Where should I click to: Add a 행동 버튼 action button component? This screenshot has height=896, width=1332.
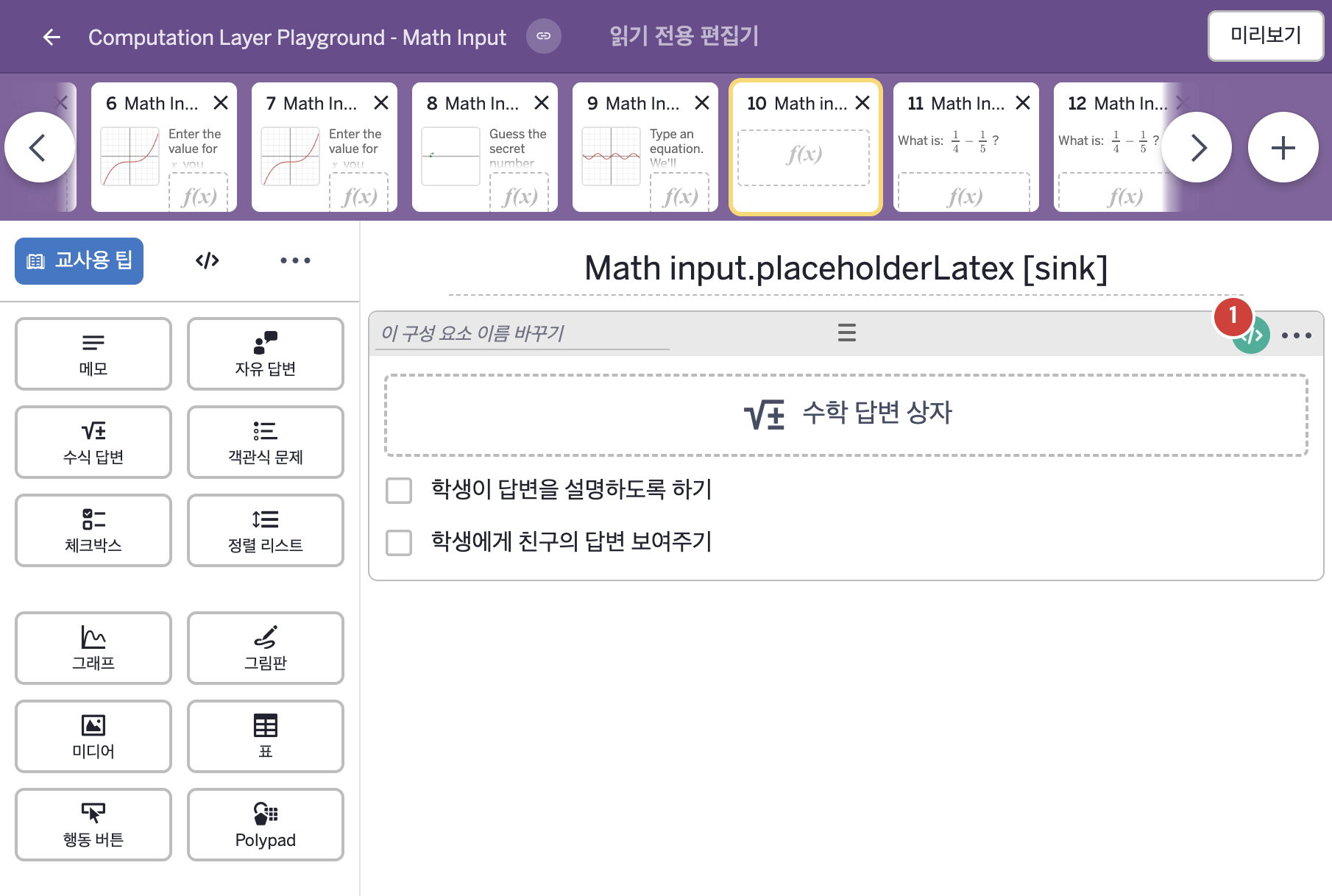pyautogui.click(x=93, y=825)
